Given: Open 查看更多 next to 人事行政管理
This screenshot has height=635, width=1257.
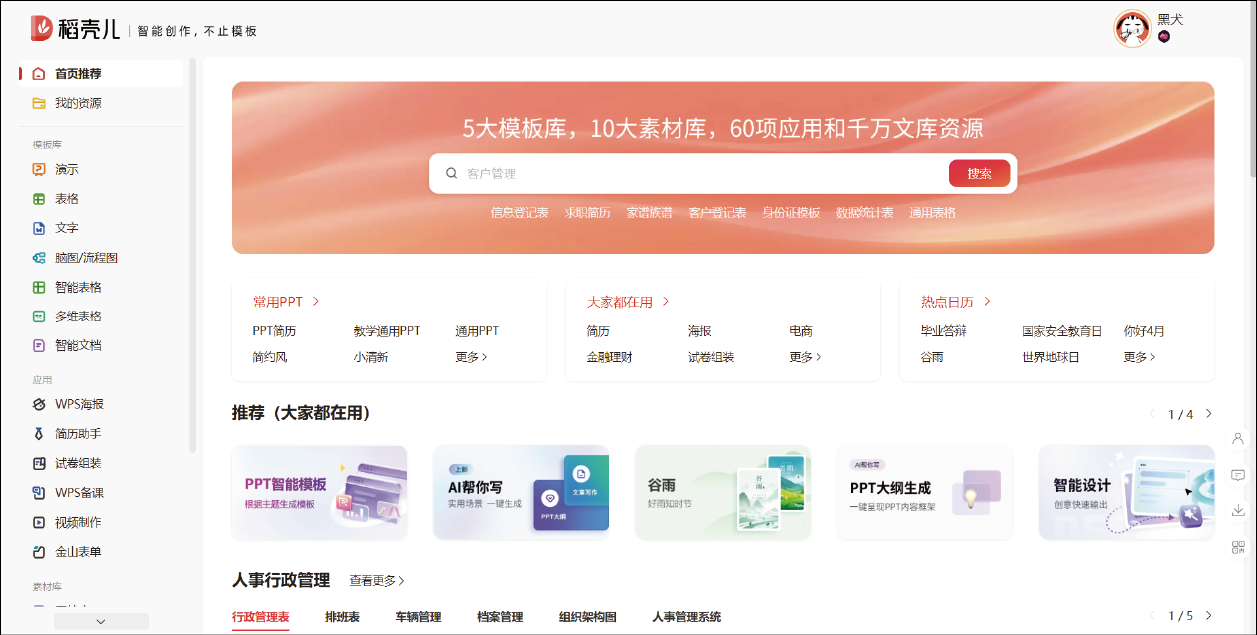Looking at the screenshot, I should click(x=376, y=581).
